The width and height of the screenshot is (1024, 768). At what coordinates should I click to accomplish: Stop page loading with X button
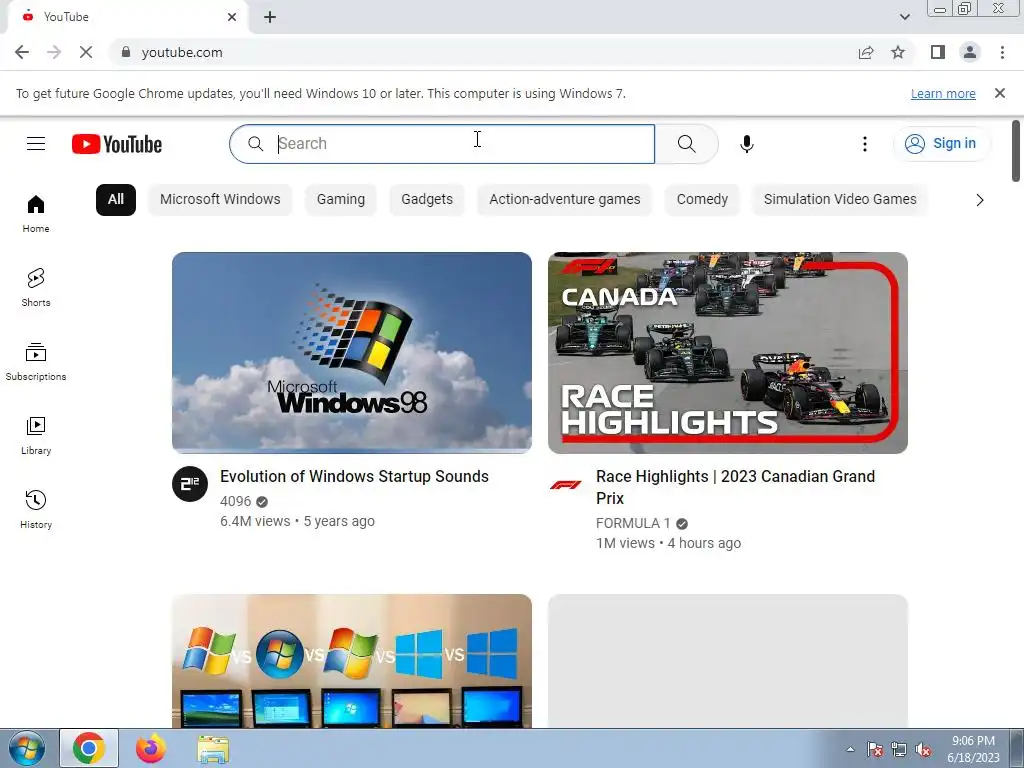tap(86, 52)
